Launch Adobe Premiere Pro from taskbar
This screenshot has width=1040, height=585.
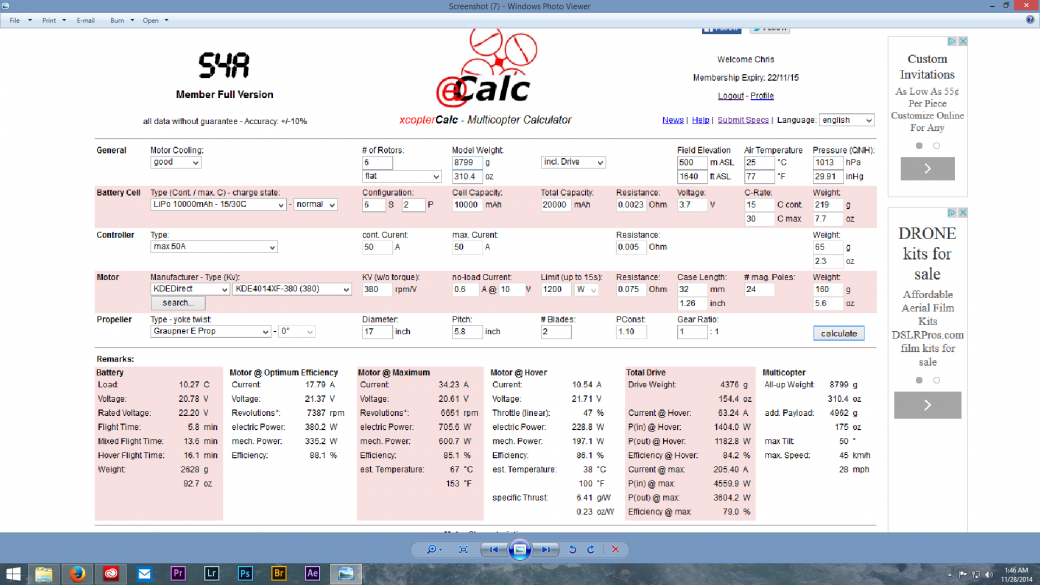click(x=178, y=574)
